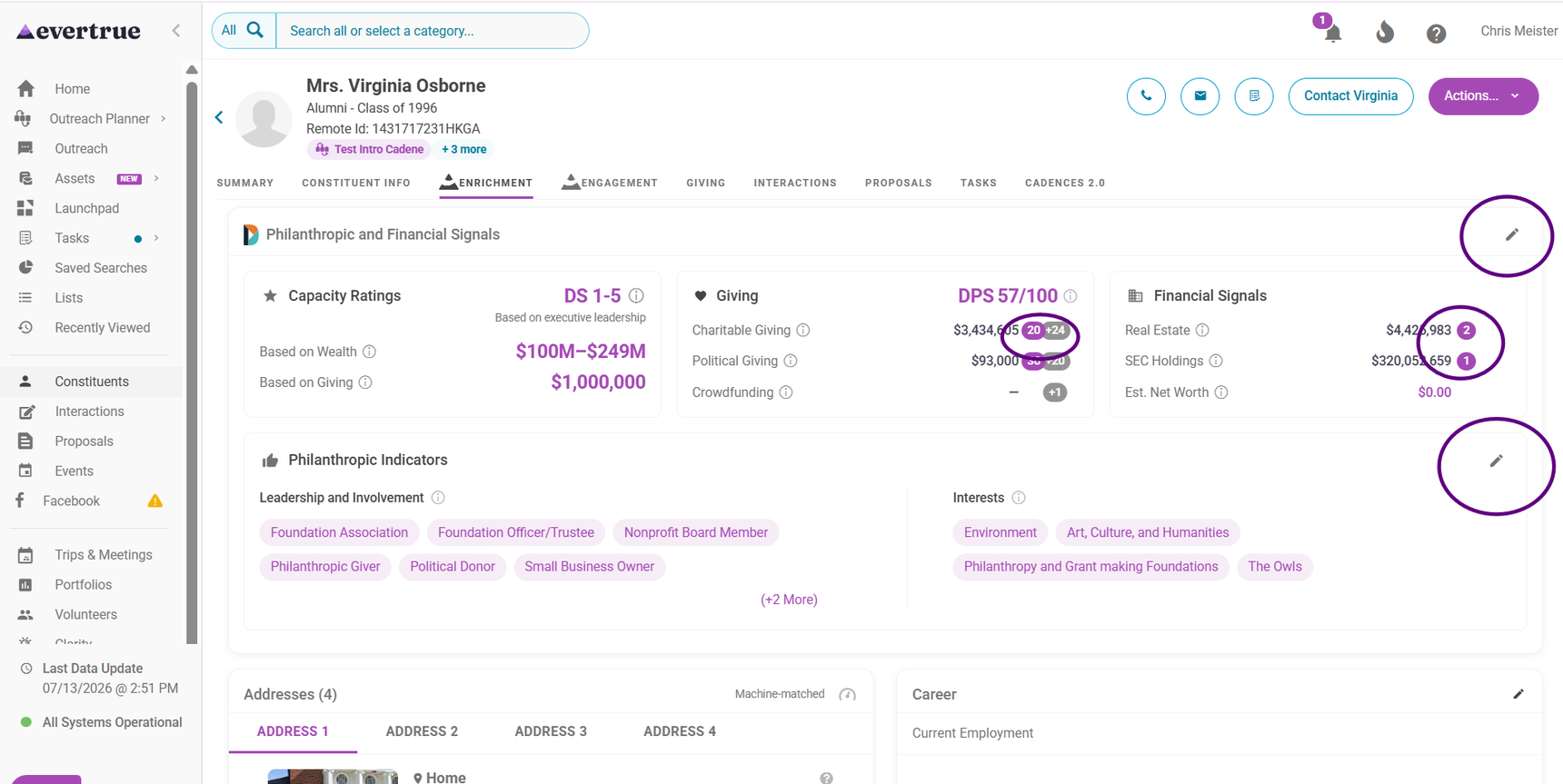Click the Contact Virginia button
The width and height of the screenshot is (1563, 784).
point(1350,96)
